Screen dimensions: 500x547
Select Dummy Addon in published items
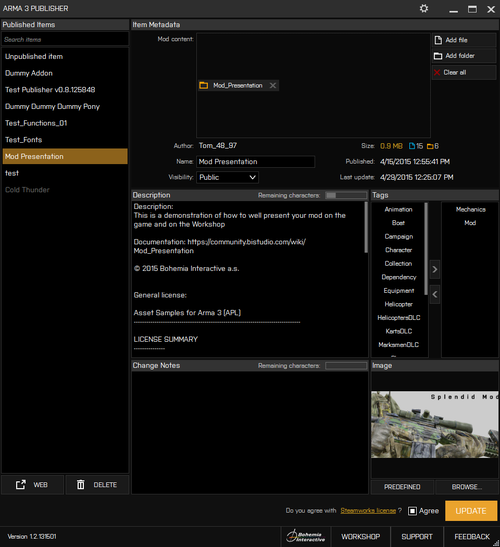65,73
